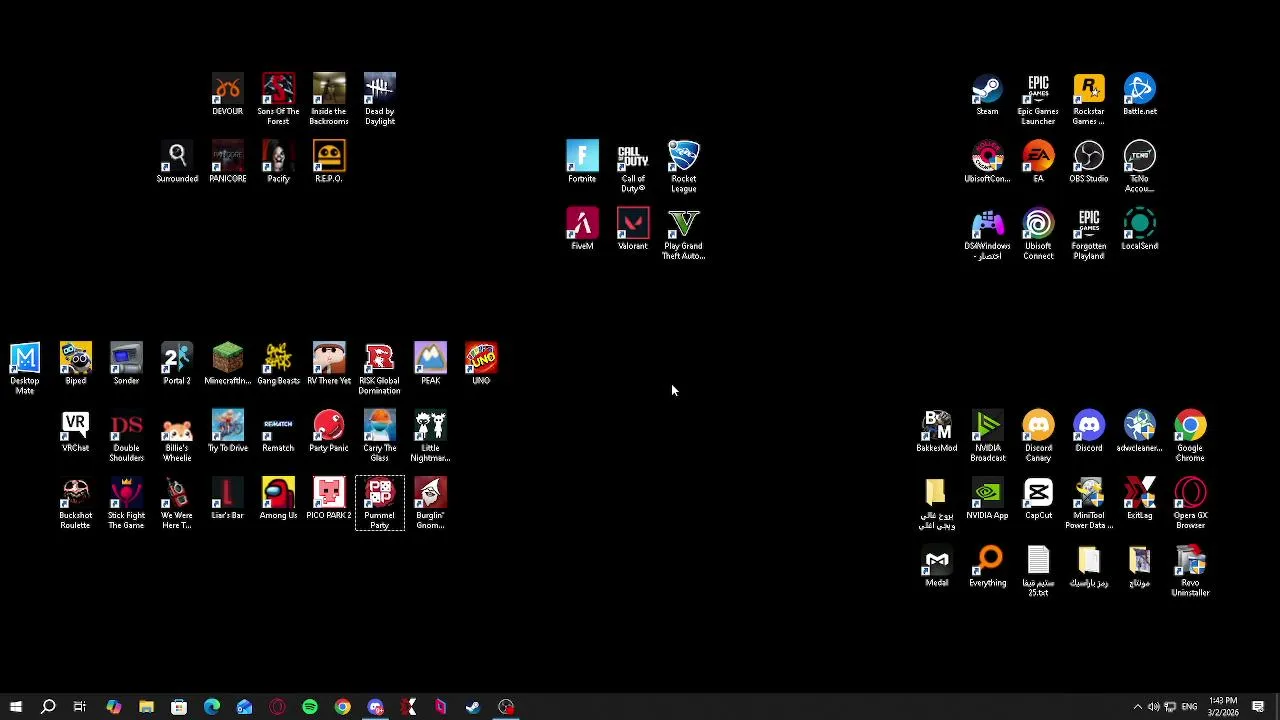This screenshot has height=720, width=1280.
Task: Select the Steam desktop icon
Action: pos(987,94)
